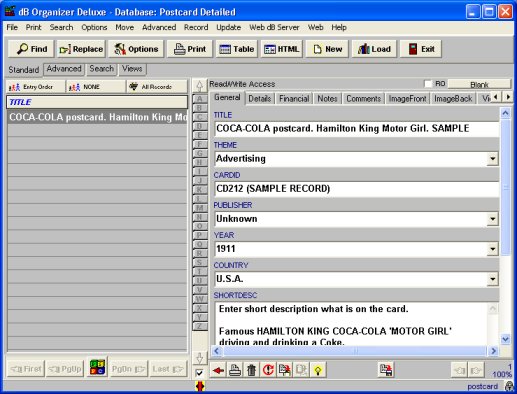Click the print record icon in bottom toolbar
This screenshot has width=517, height=394.
click(235, 370)
